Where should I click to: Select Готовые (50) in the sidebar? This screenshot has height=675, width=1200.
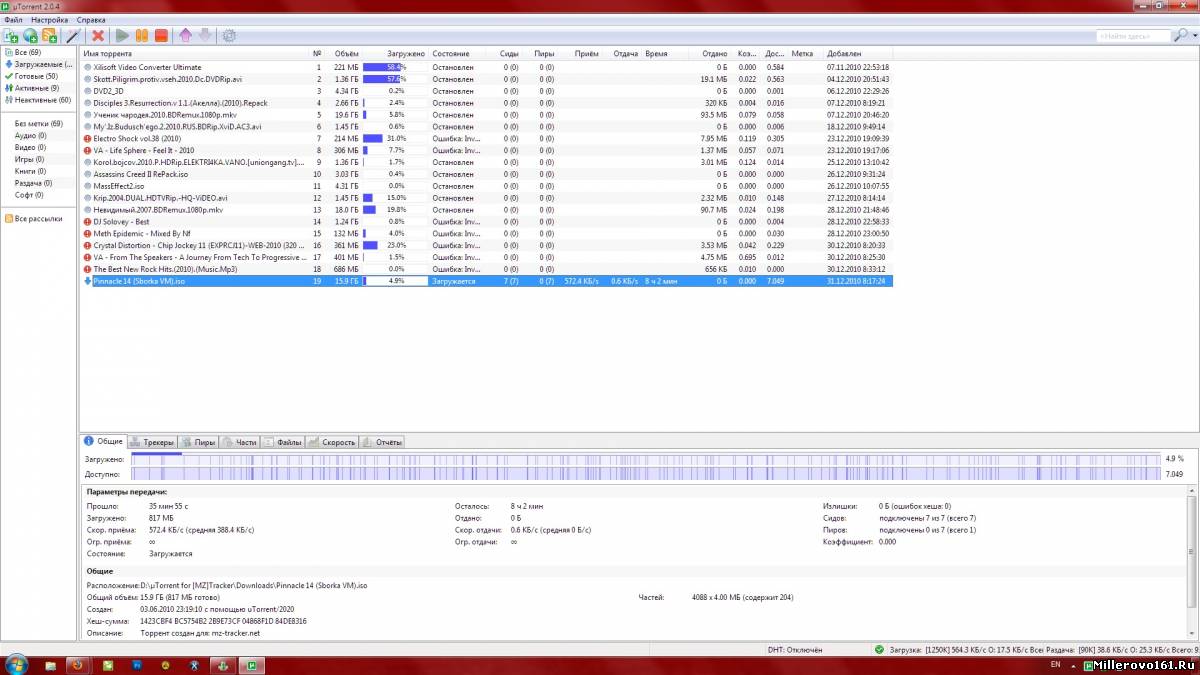click(x=36, y=76)
